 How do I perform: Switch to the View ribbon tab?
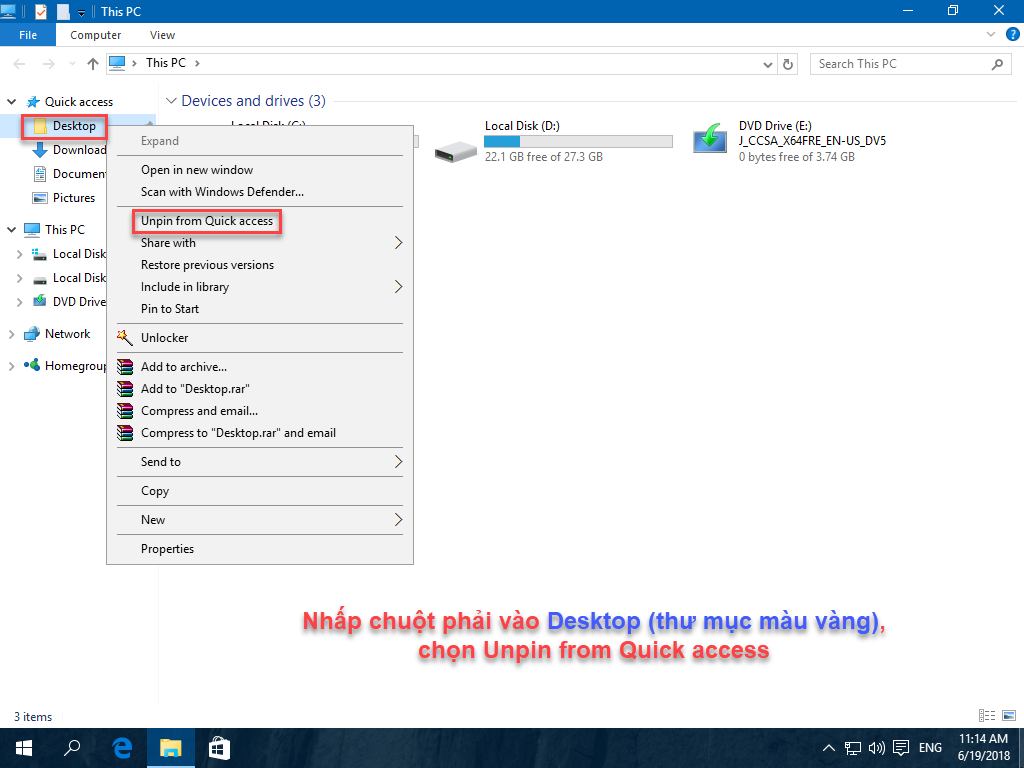(162, 34)
